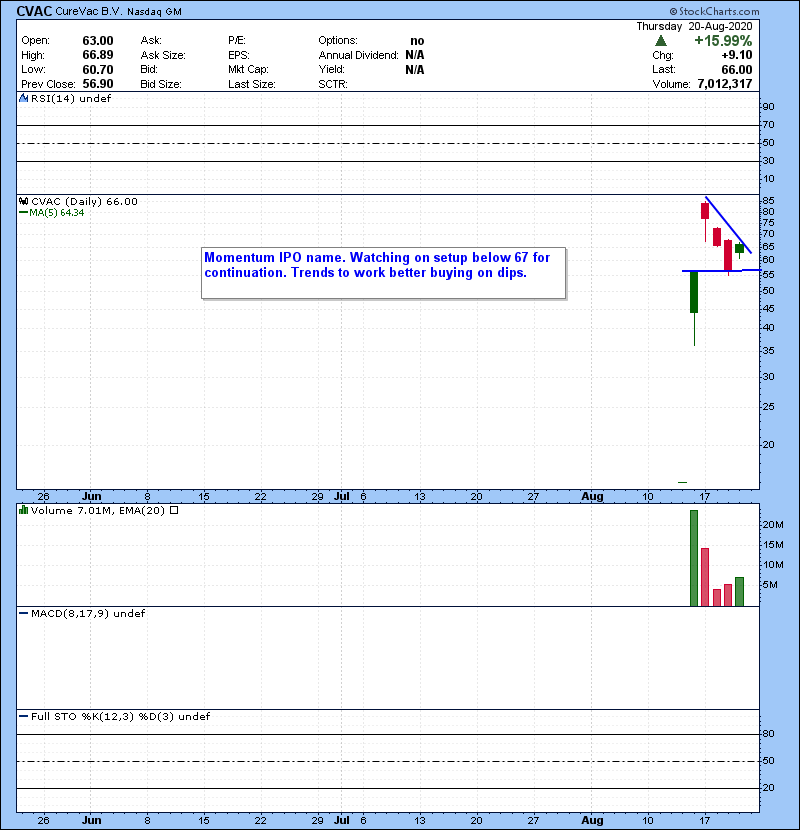
Task: Click the volume bars icon beside Volume 7.01M
Action: click(x=23, y=510)
